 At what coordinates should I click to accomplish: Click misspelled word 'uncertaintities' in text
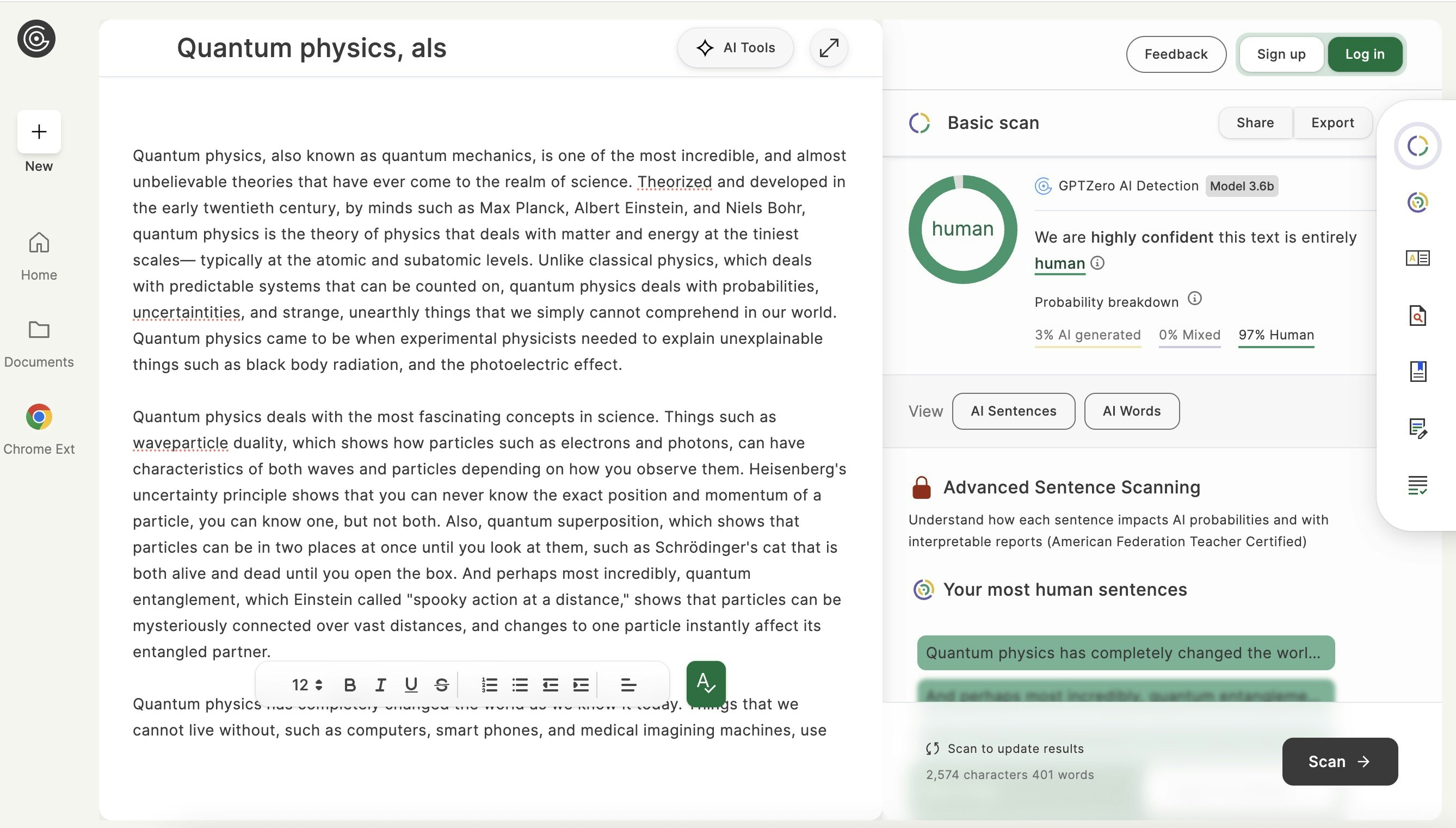click(187, 312)
